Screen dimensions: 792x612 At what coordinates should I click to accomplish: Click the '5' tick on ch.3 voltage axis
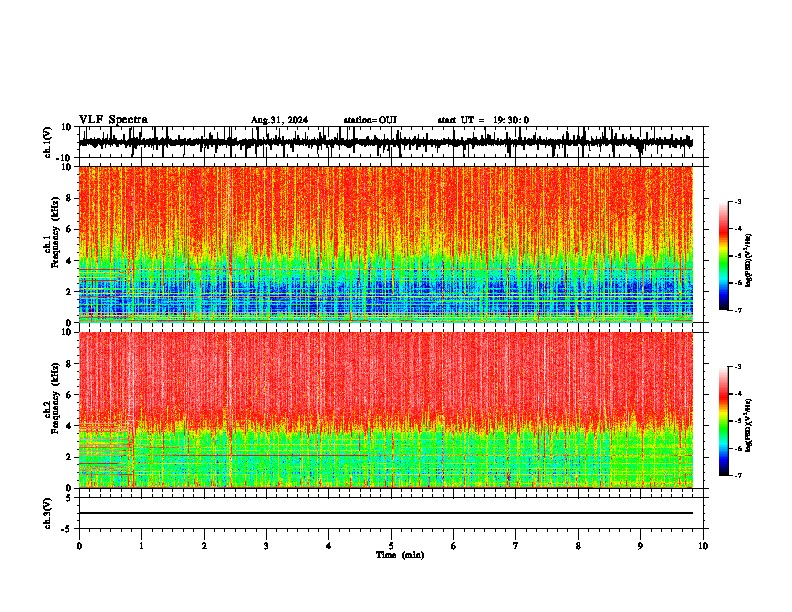[69, 498]
